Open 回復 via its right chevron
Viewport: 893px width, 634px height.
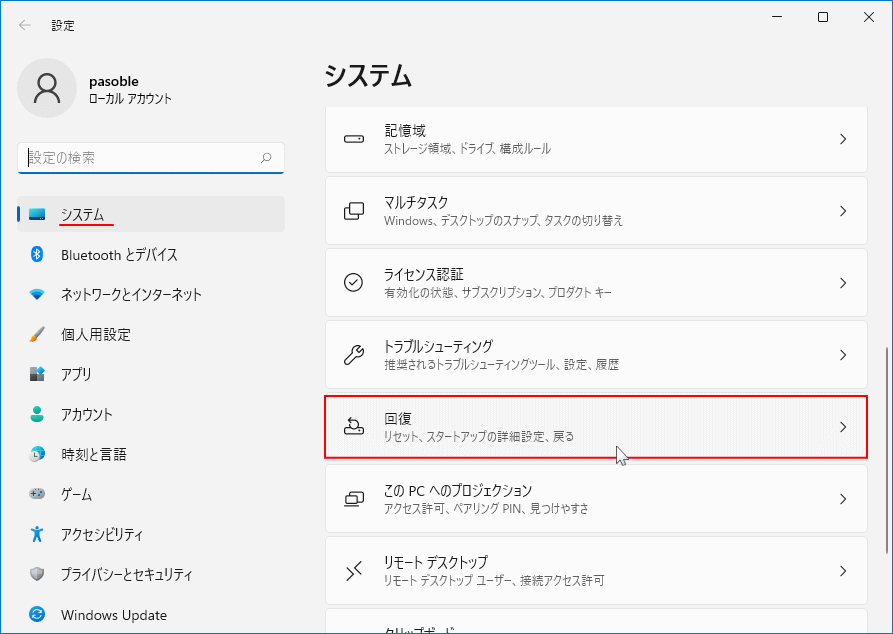point(843,427)
